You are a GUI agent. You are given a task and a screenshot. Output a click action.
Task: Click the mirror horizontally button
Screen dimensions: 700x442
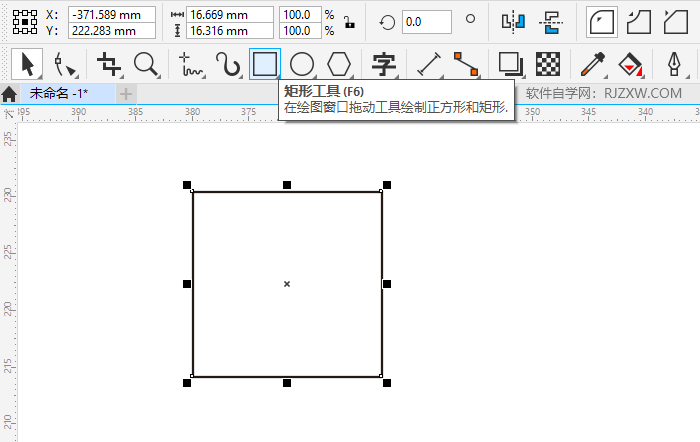tap(513, 21)
